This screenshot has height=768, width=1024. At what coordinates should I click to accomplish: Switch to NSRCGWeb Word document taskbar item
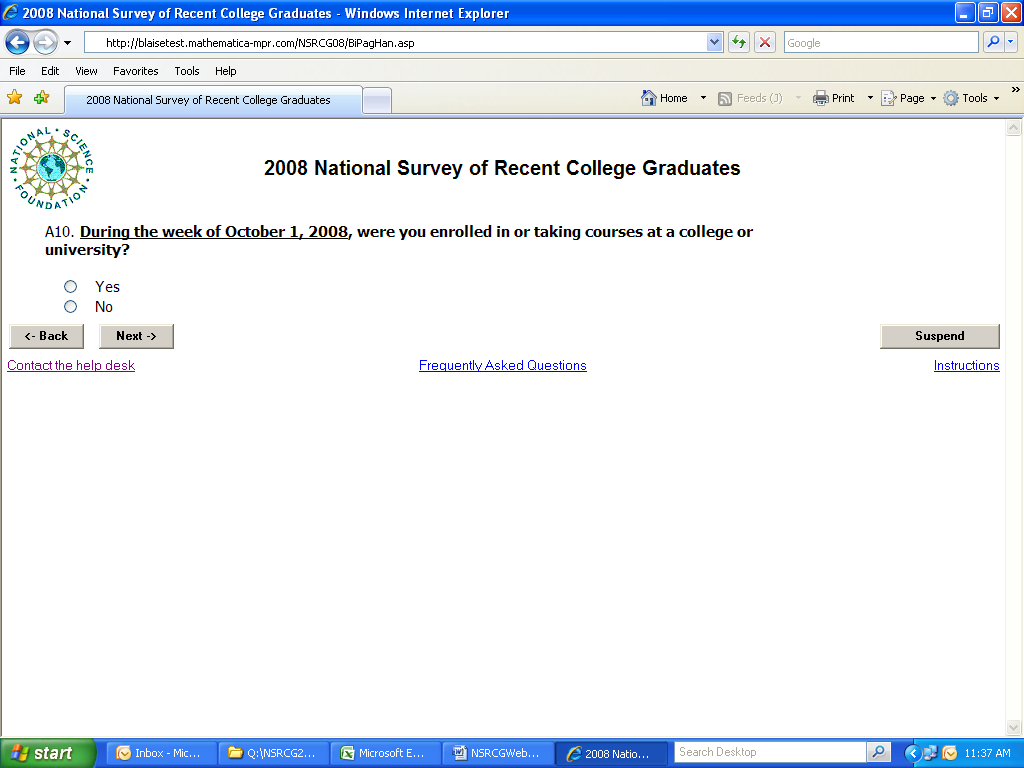498,754
